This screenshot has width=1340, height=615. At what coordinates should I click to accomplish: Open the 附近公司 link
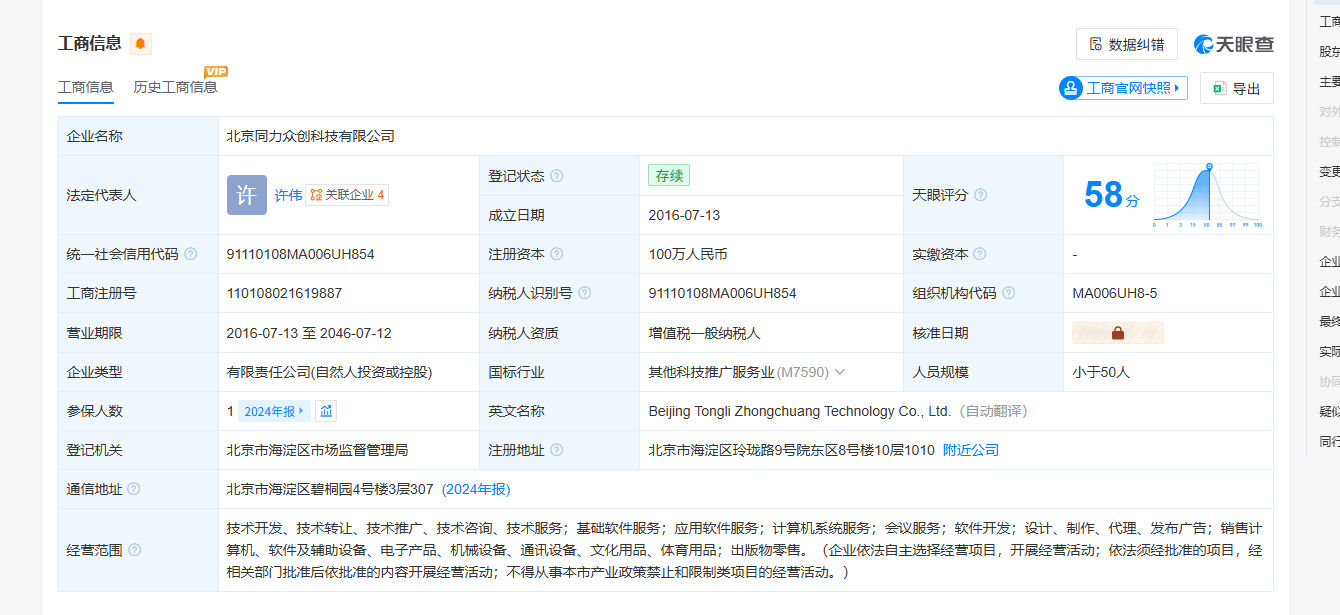970,450
